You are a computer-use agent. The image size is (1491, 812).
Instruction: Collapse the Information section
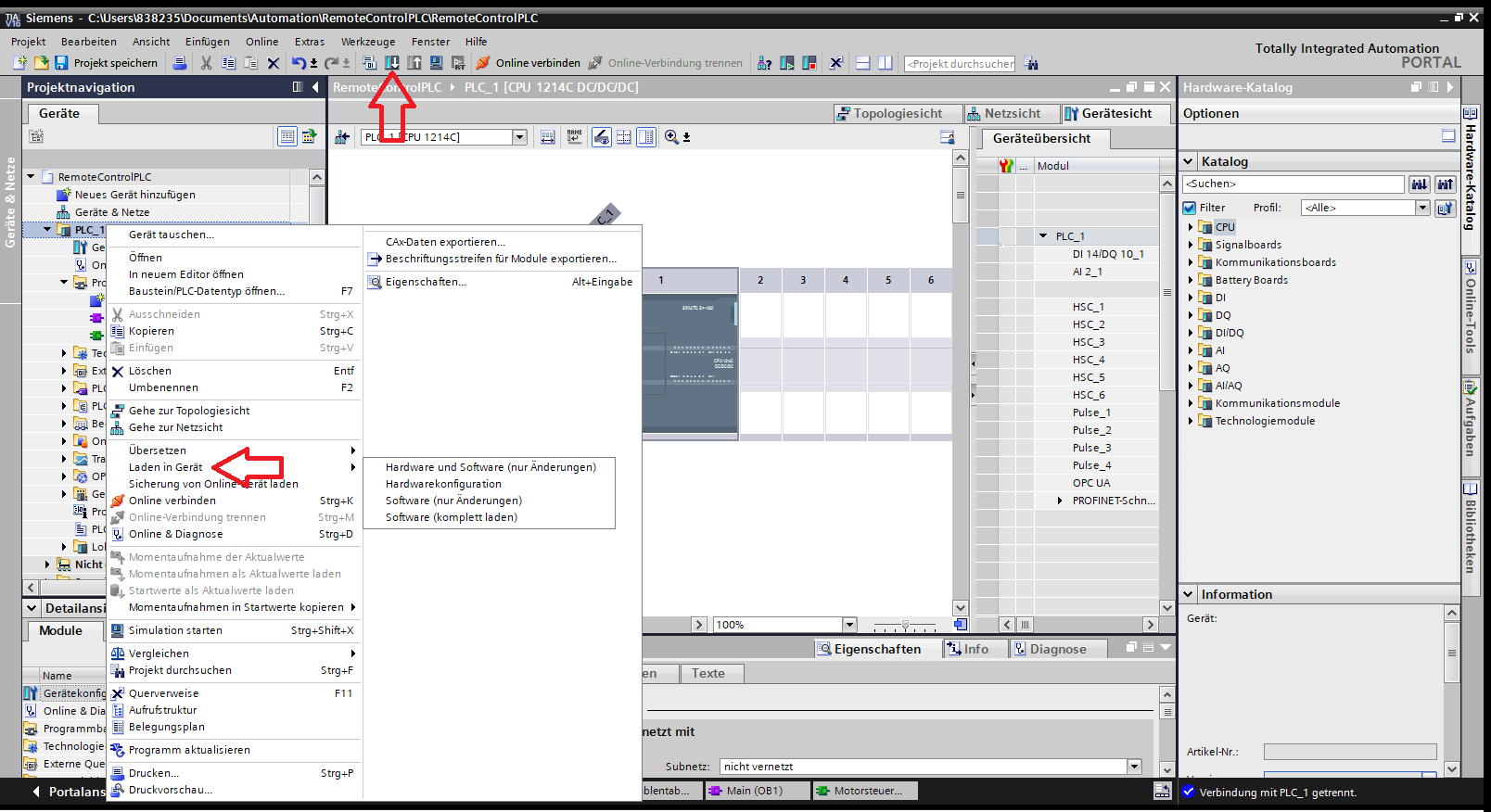pos(1189,594)
